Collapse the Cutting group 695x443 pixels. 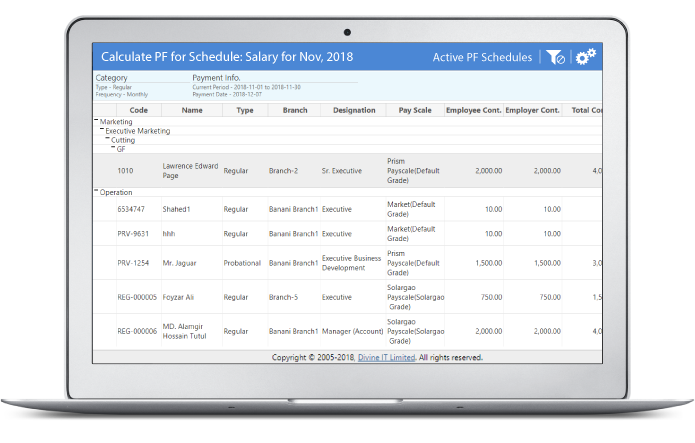click(x=107, y=139)
